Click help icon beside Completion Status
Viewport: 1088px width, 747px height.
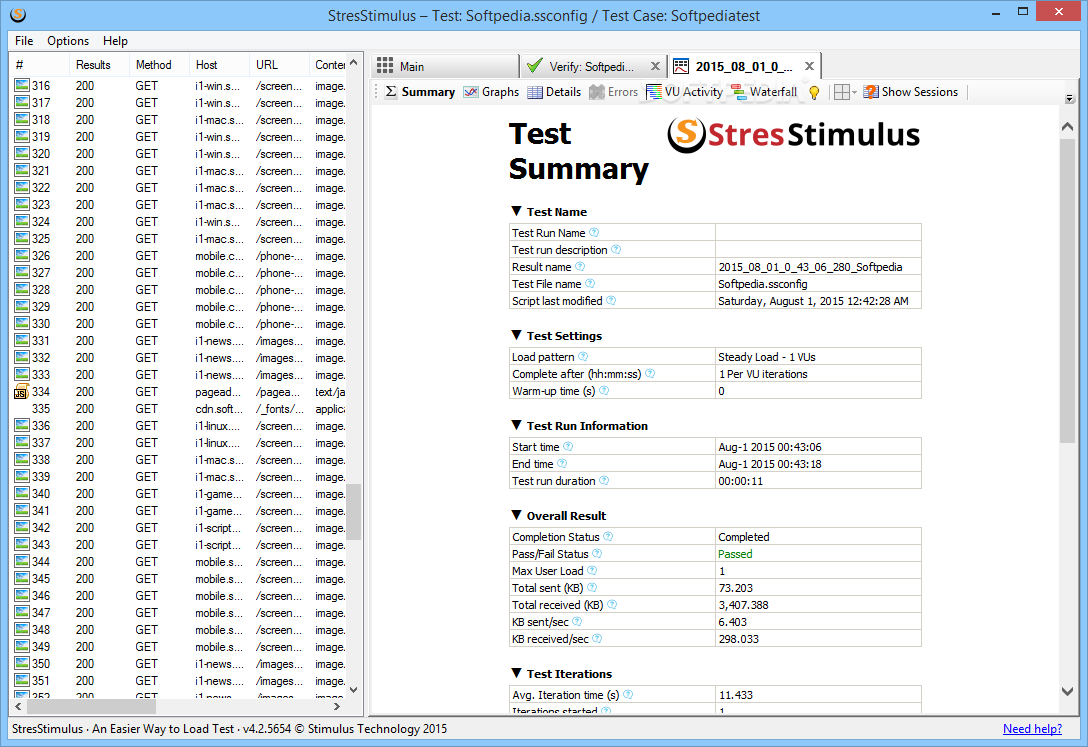[x=608, y=536]
